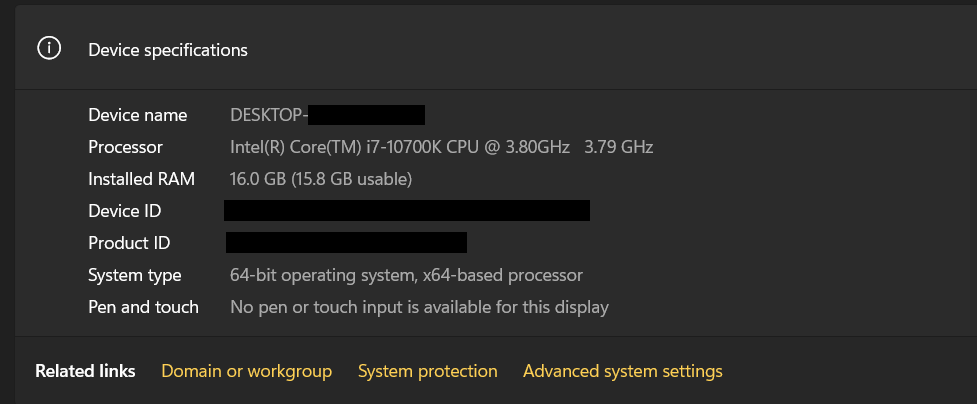
Task: Click the redacted Product ID value
Action: [x=346, y=242]
